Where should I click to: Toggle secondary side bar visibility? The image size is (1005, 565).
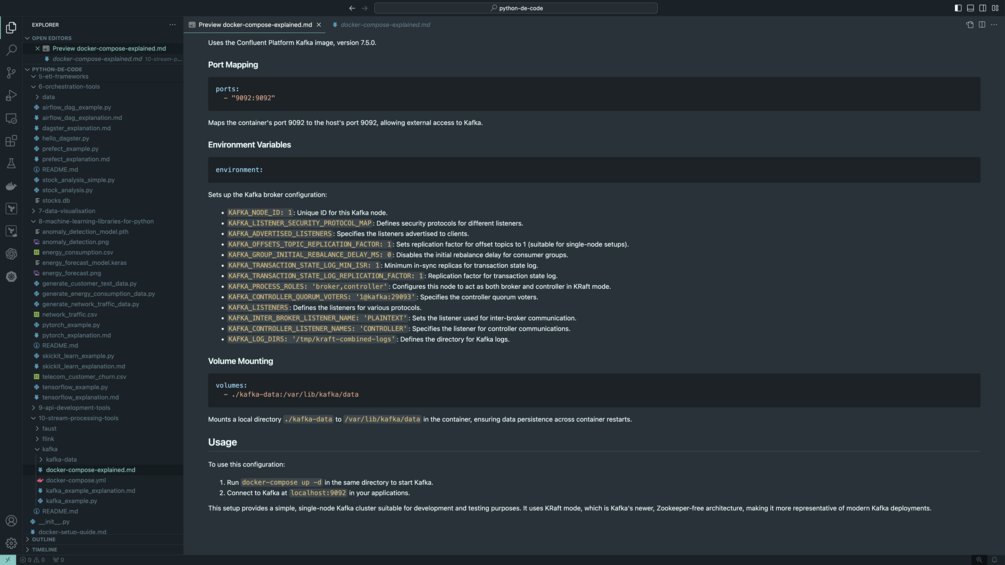click(x=982, y=8)
